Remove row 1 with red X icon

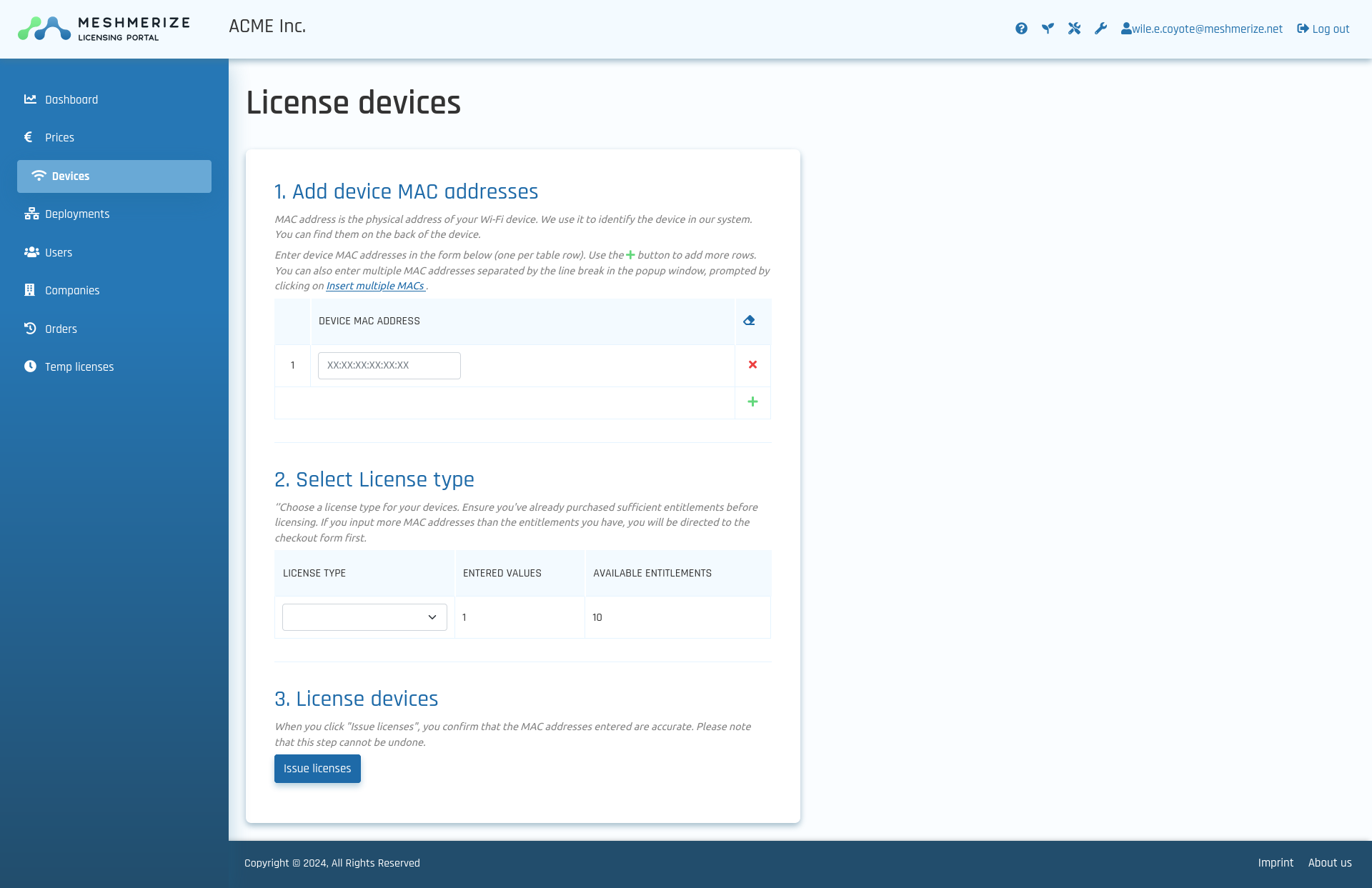752,365
